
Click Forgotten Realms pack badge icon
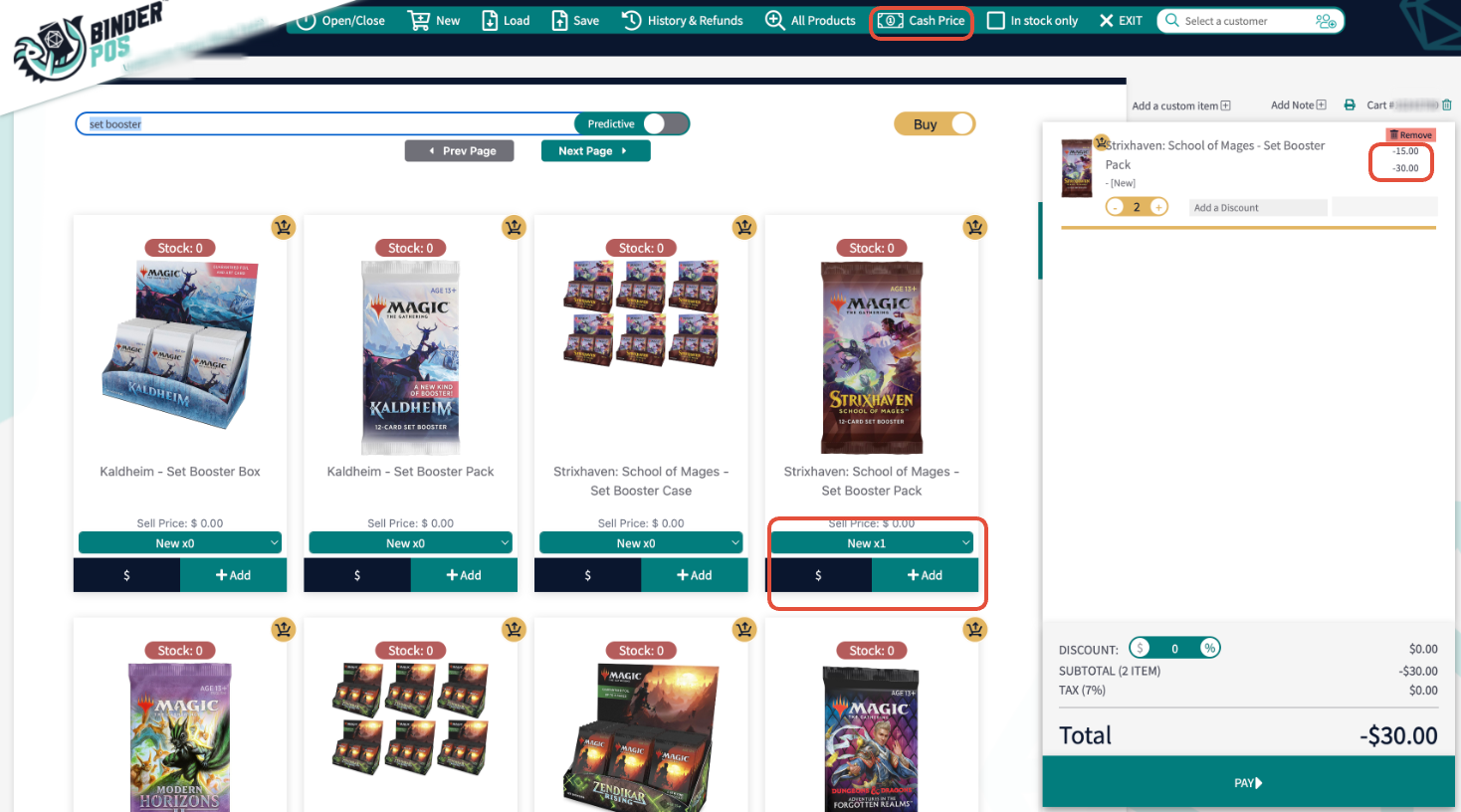975,629
